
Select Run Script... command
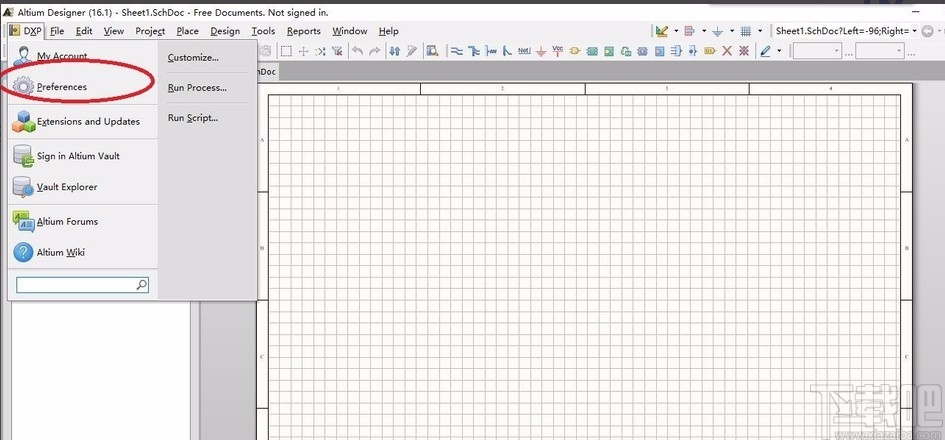click(193, 118)
